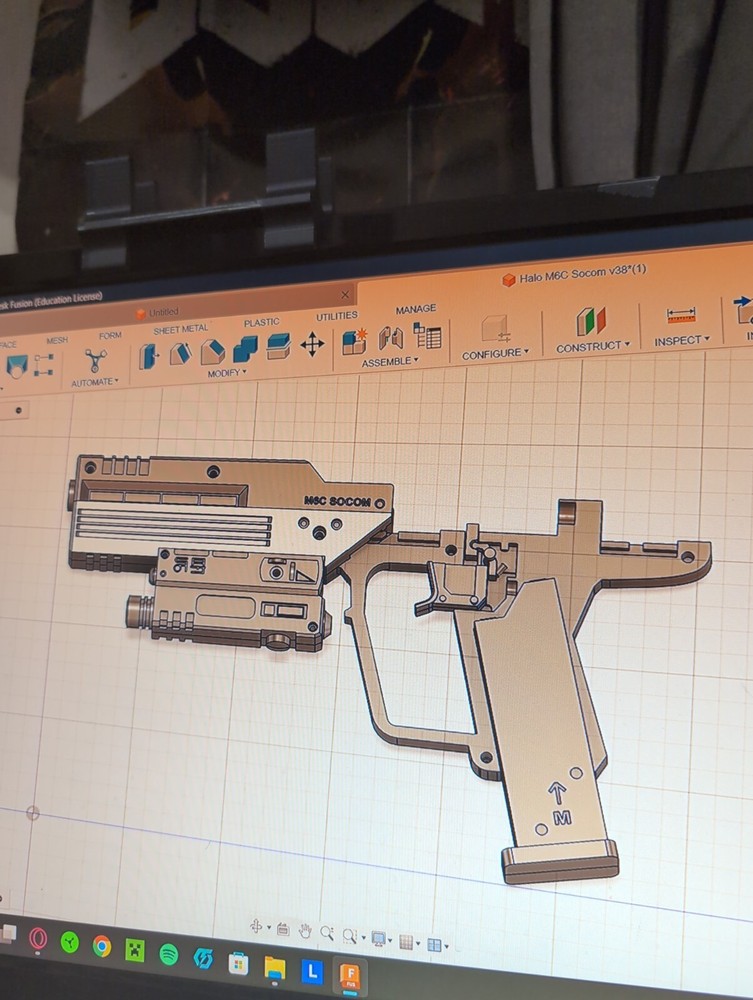The width and height of the screenshot is (753, 1000).
Task: Open the Automate dropdown menu
Action: tap(94, 383)
